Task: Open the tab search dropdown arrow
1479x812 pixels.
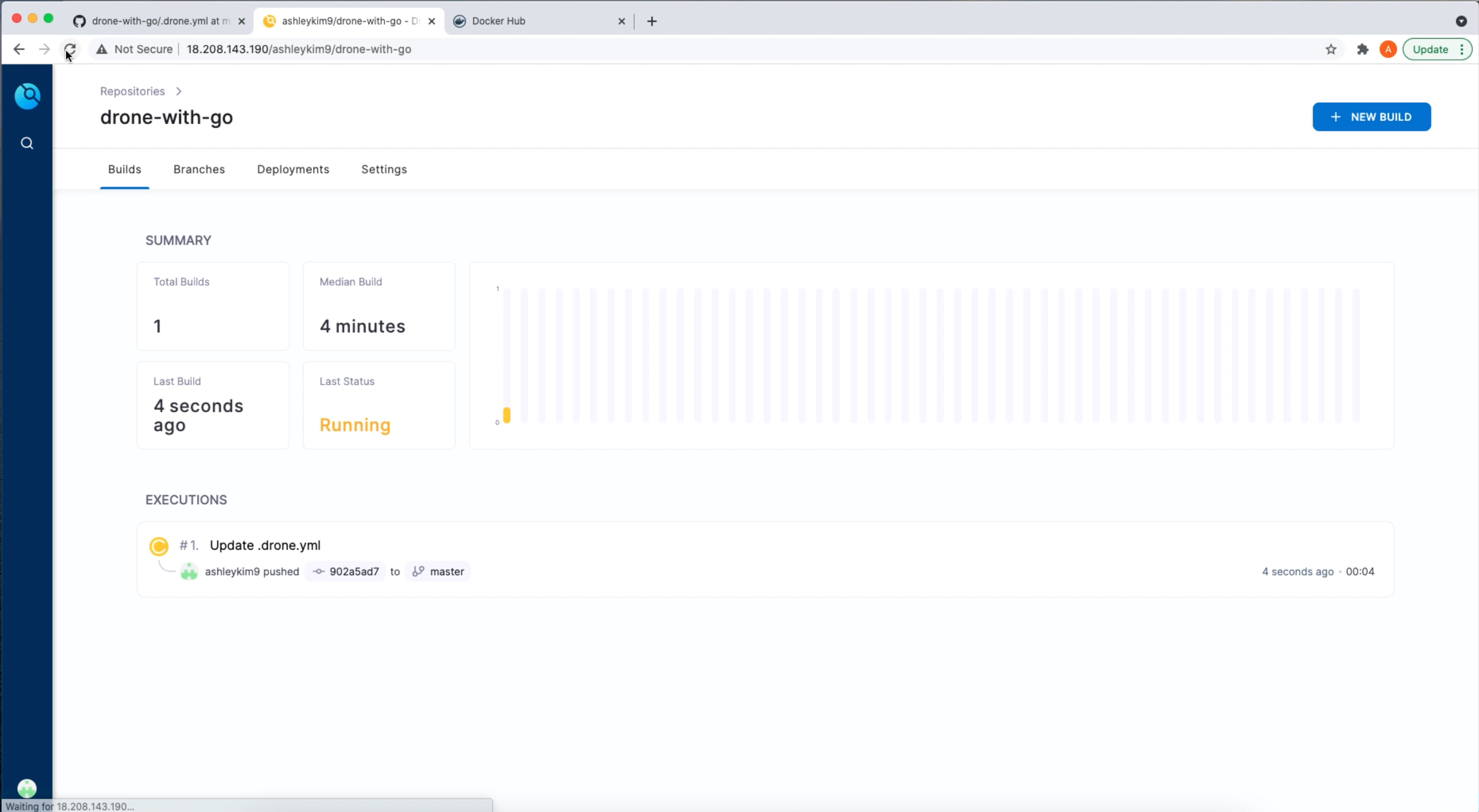Action: (1461, 21)
